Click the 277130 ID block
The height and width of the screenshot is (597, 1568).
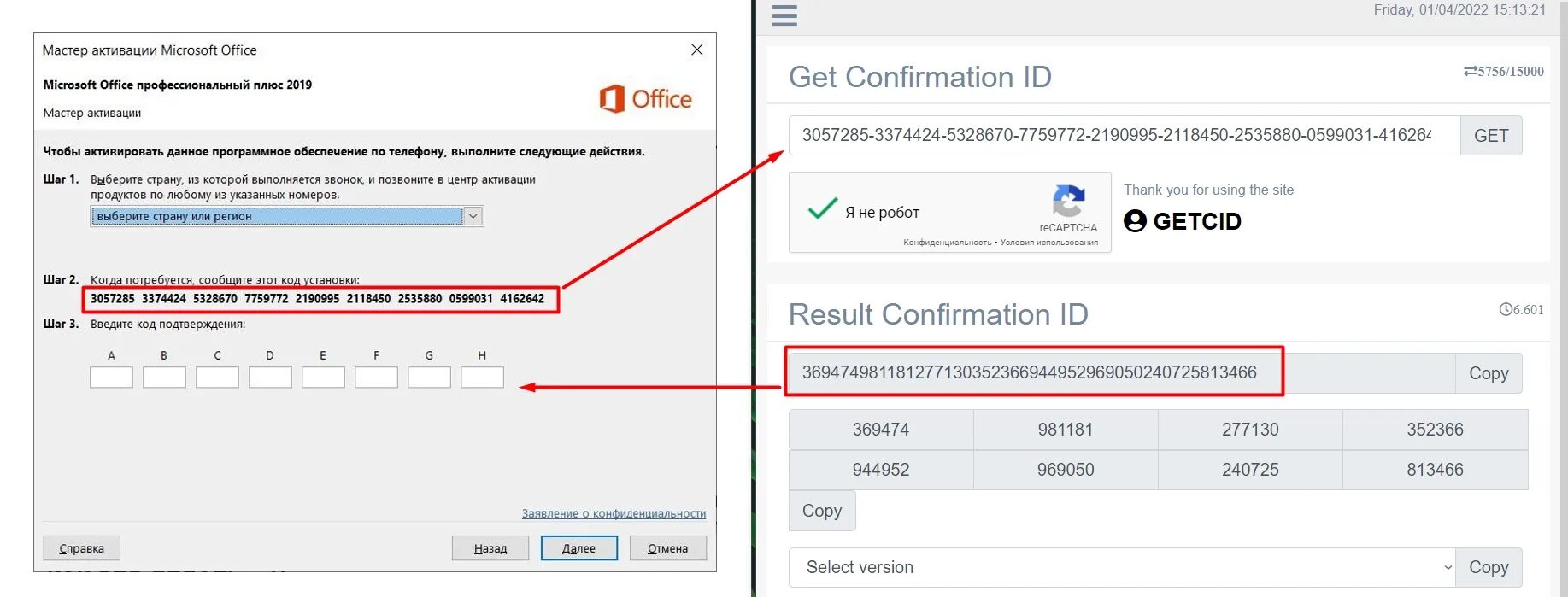[1250, 430]
